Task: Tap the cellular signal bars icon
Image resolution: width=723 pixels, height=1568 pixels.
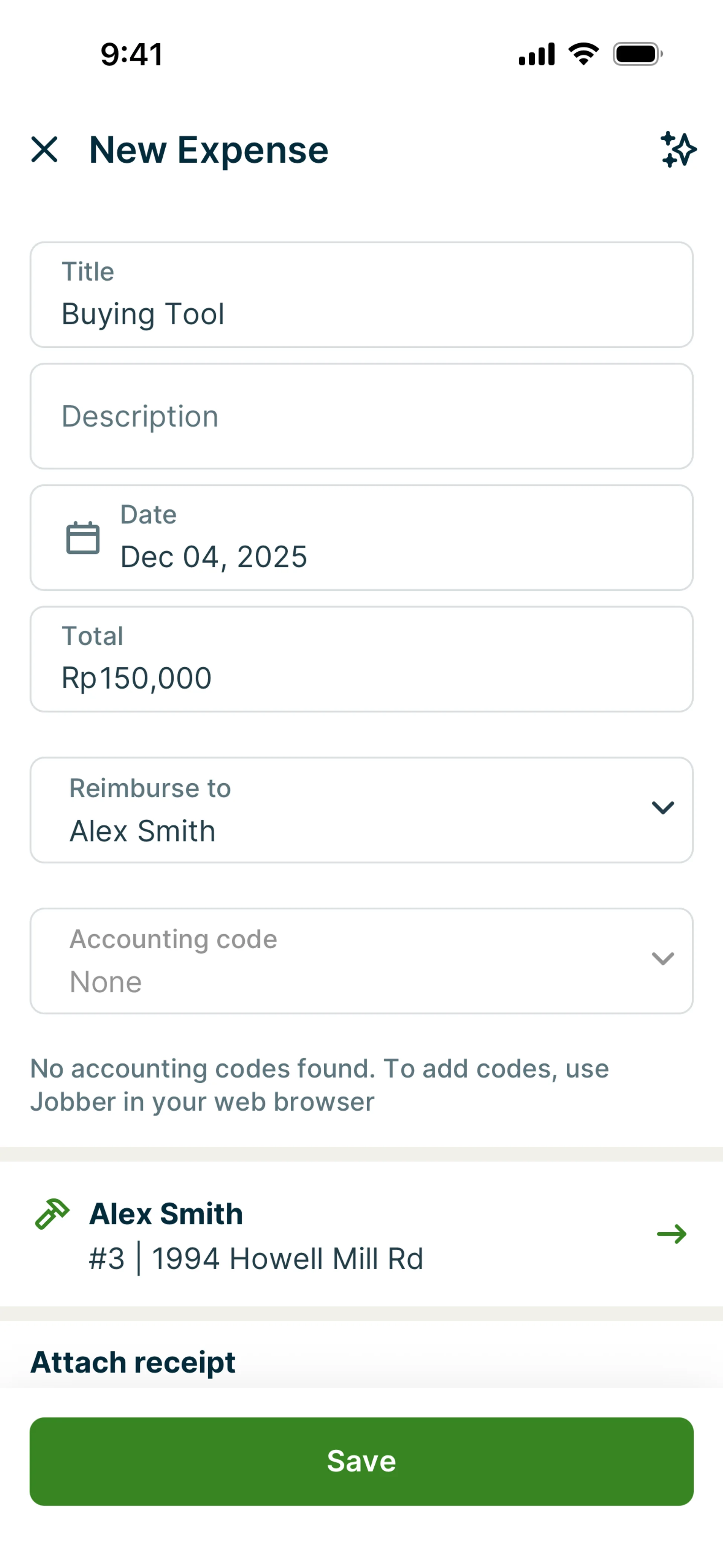Action: (536, 54)
